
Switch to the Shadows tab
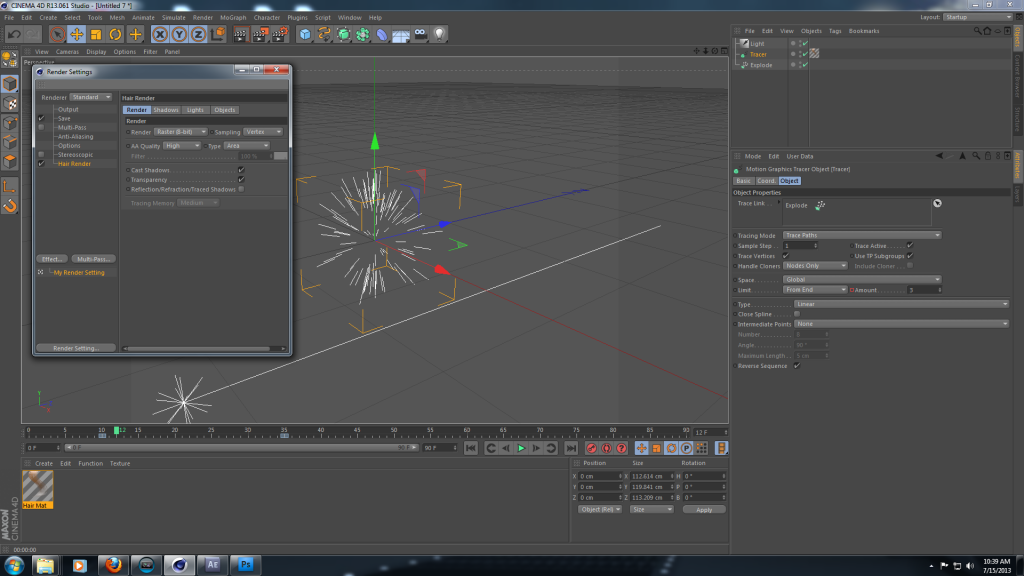click(x=166, y=110)
